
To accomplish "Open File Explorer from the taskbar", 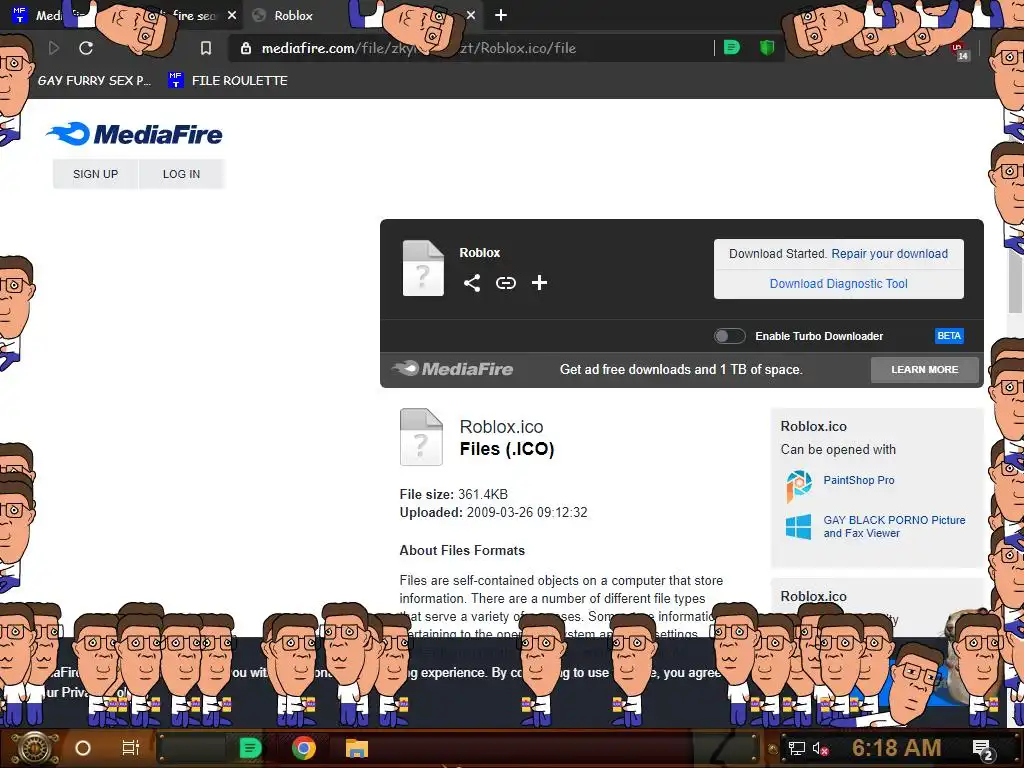I will pos(357,748).
